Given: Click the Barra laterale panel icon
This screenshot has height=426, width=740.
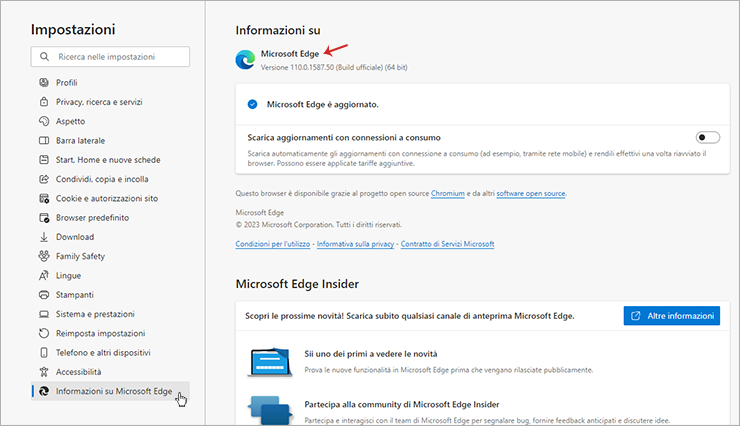Looking at the screenshot, I should [44, 141].
